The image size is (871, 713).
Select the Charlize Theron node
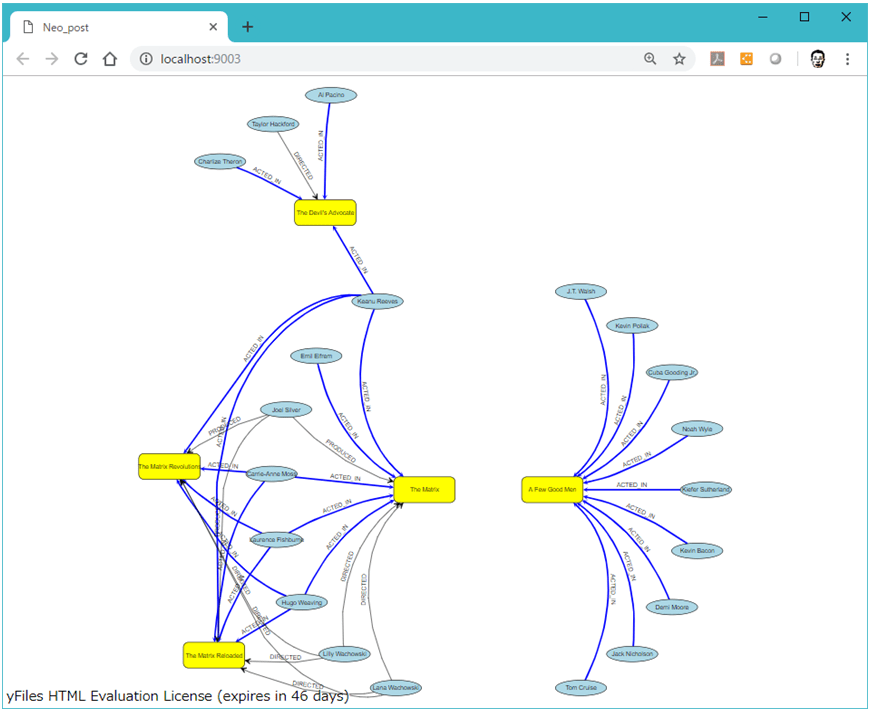point(220,162)
